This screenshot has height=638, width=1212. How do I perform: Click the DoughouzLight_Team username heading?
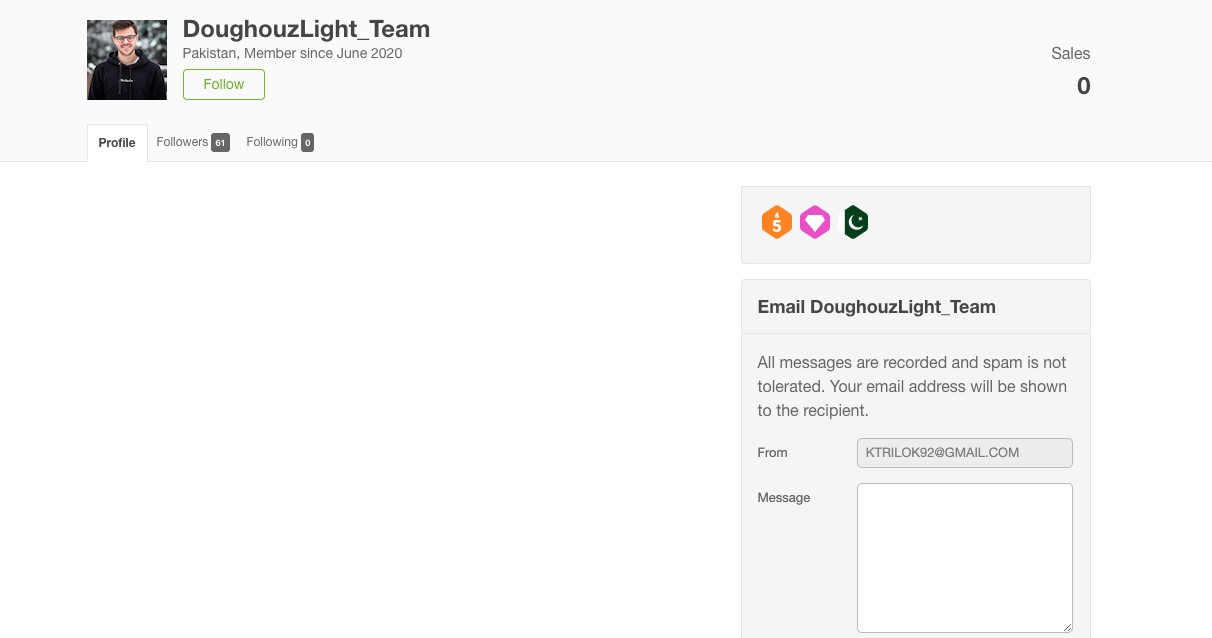coord(306,29)
